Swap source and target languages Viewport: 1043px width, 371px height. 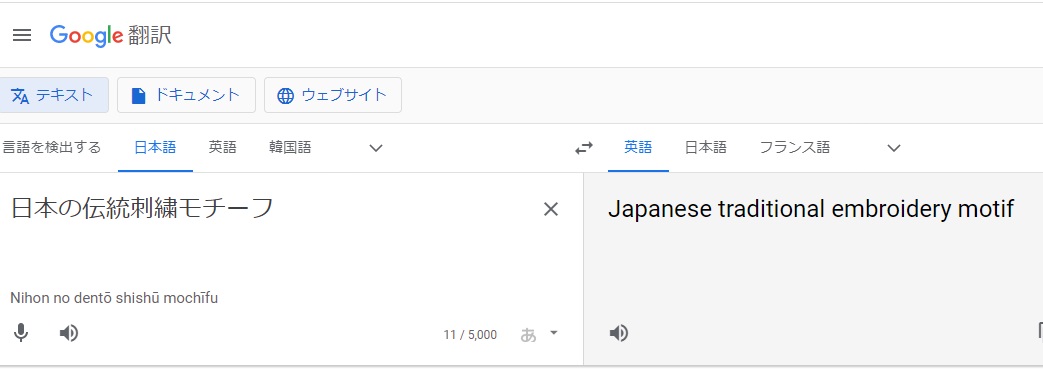(584, 148)
